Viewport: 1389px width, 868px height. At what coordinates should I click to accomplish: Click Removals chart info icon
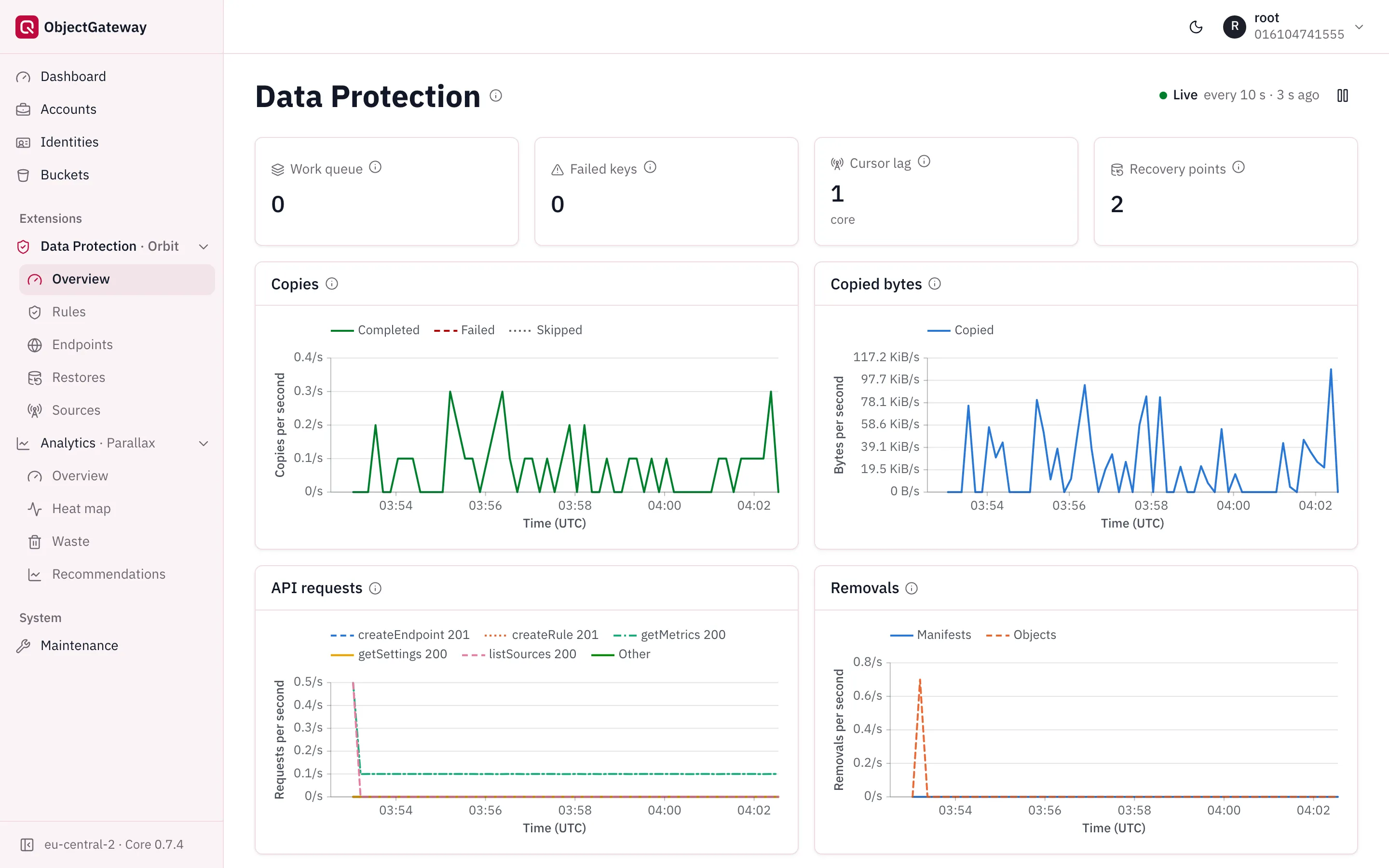[912, 588]
